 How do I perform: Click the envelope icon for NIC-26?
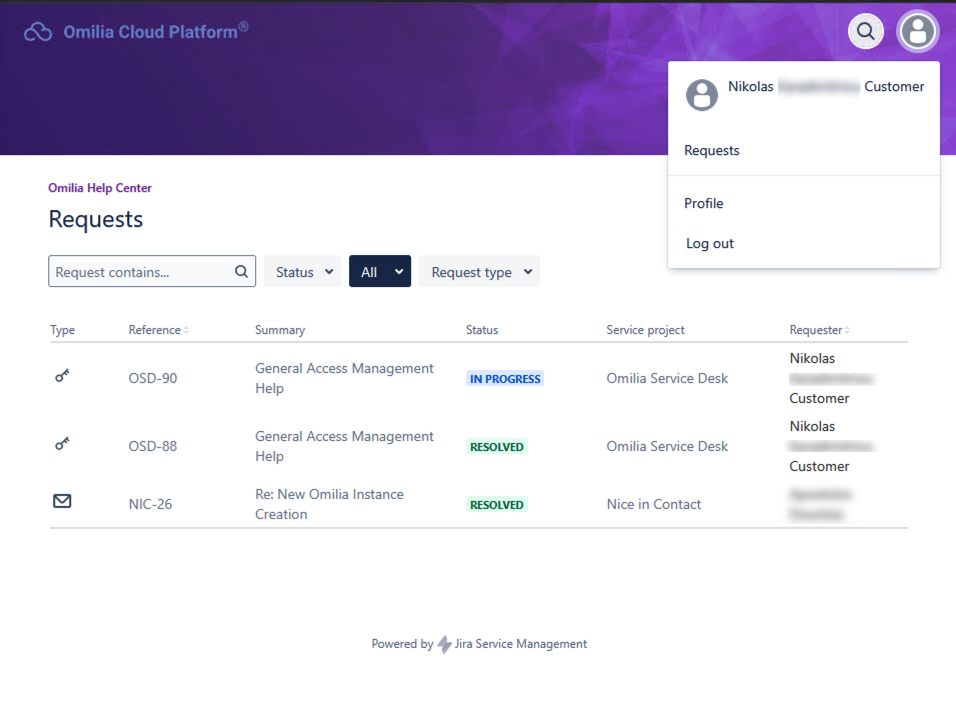(62, 501)
